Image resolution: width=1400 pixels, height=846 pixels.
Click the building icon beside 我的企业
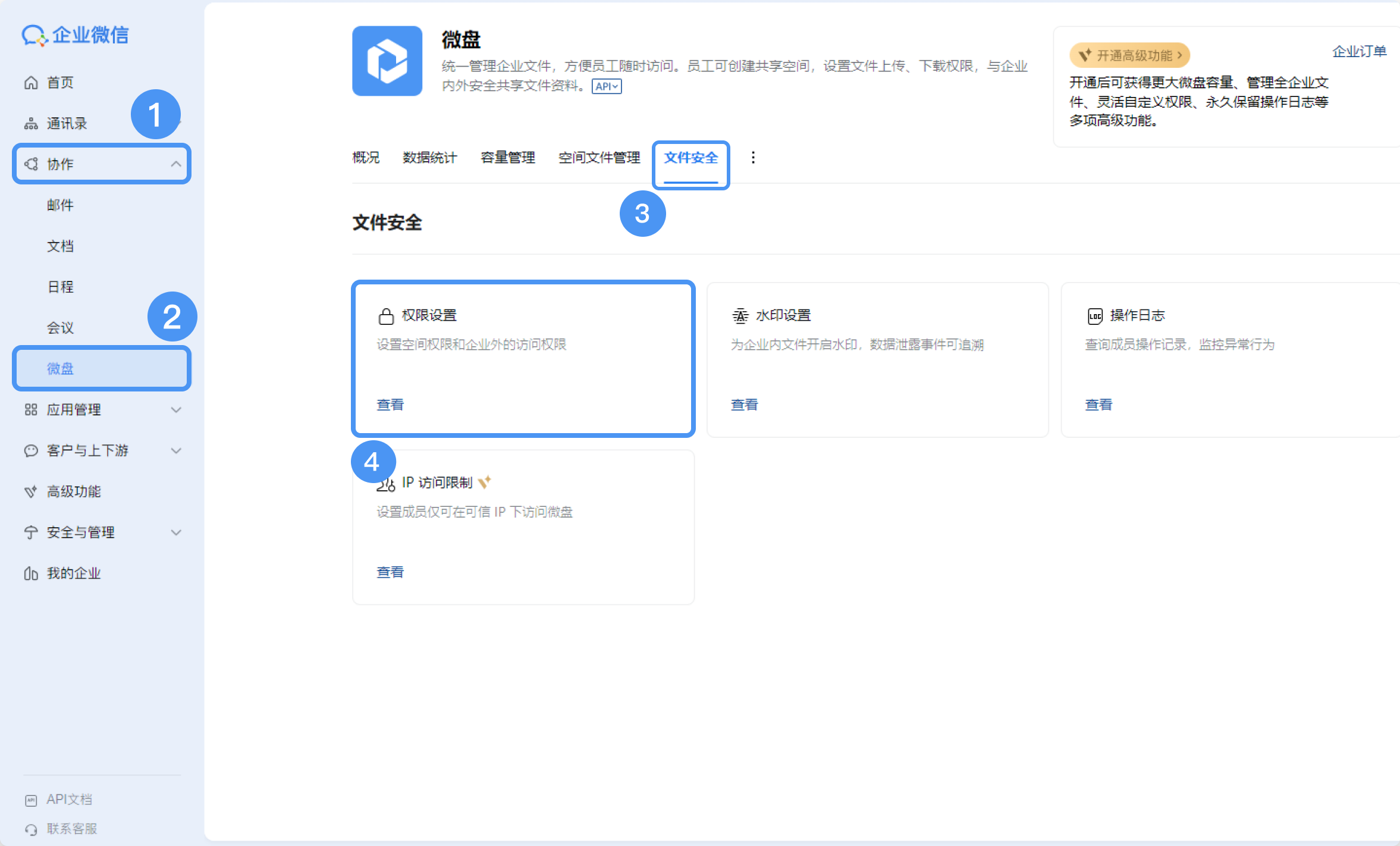click(31, 573)
